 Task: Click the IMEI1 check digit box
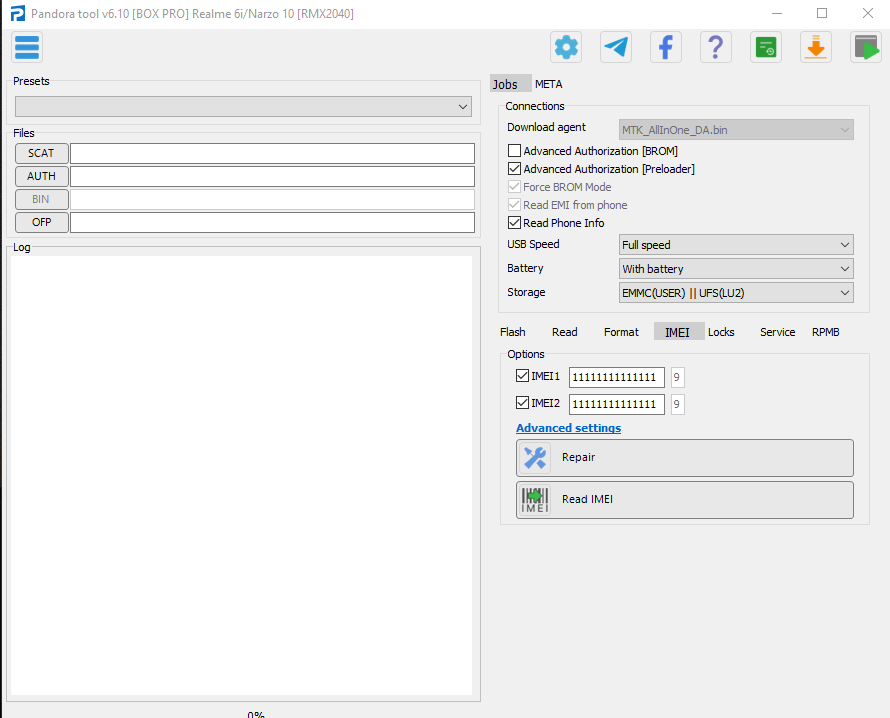[677, 377]
